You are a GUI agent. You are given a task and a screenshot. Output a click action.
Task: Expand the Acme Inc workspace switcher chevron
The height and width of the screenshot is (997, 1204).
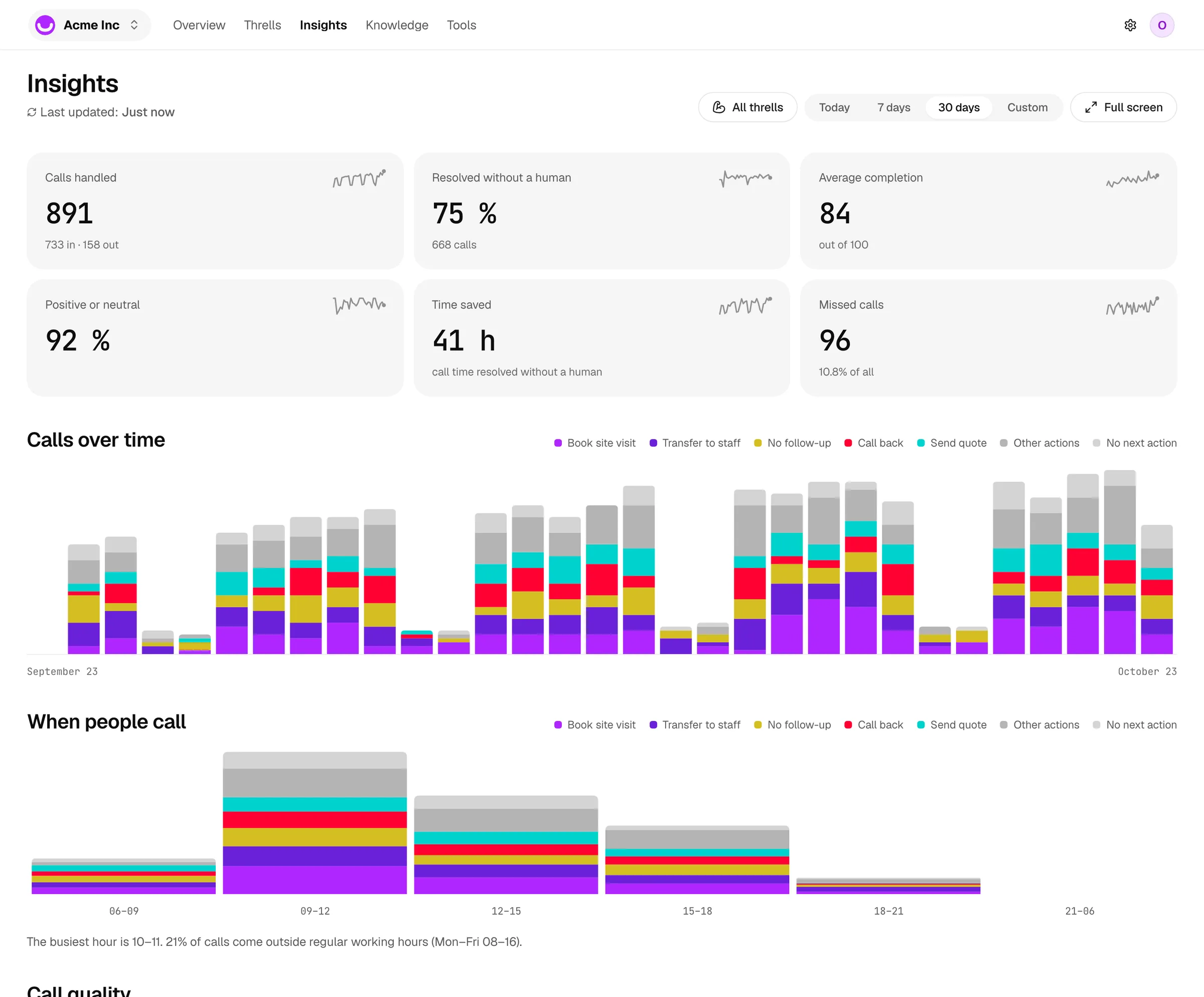pyautogui.click(x=134, y=25)
